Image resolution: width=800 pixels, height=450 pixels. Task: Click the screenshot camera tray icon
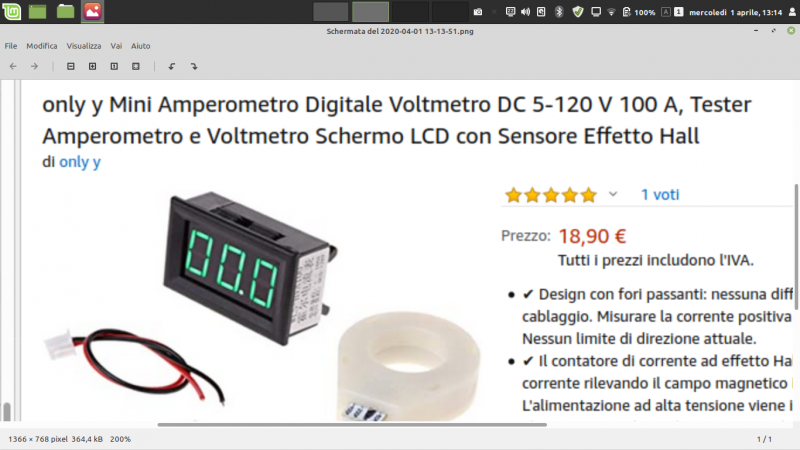478,12
